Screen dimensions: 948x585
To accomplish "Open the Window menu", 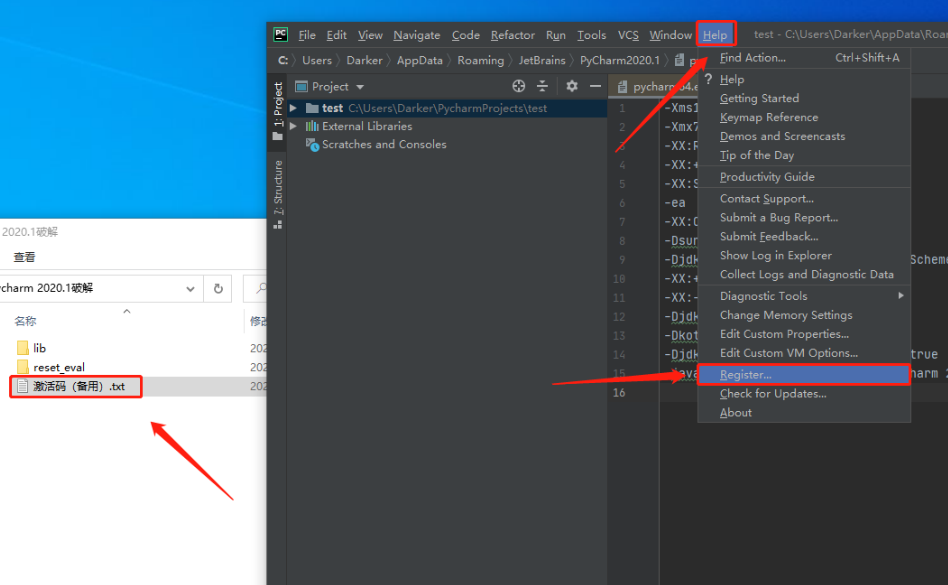I will (x=670, y=35).
